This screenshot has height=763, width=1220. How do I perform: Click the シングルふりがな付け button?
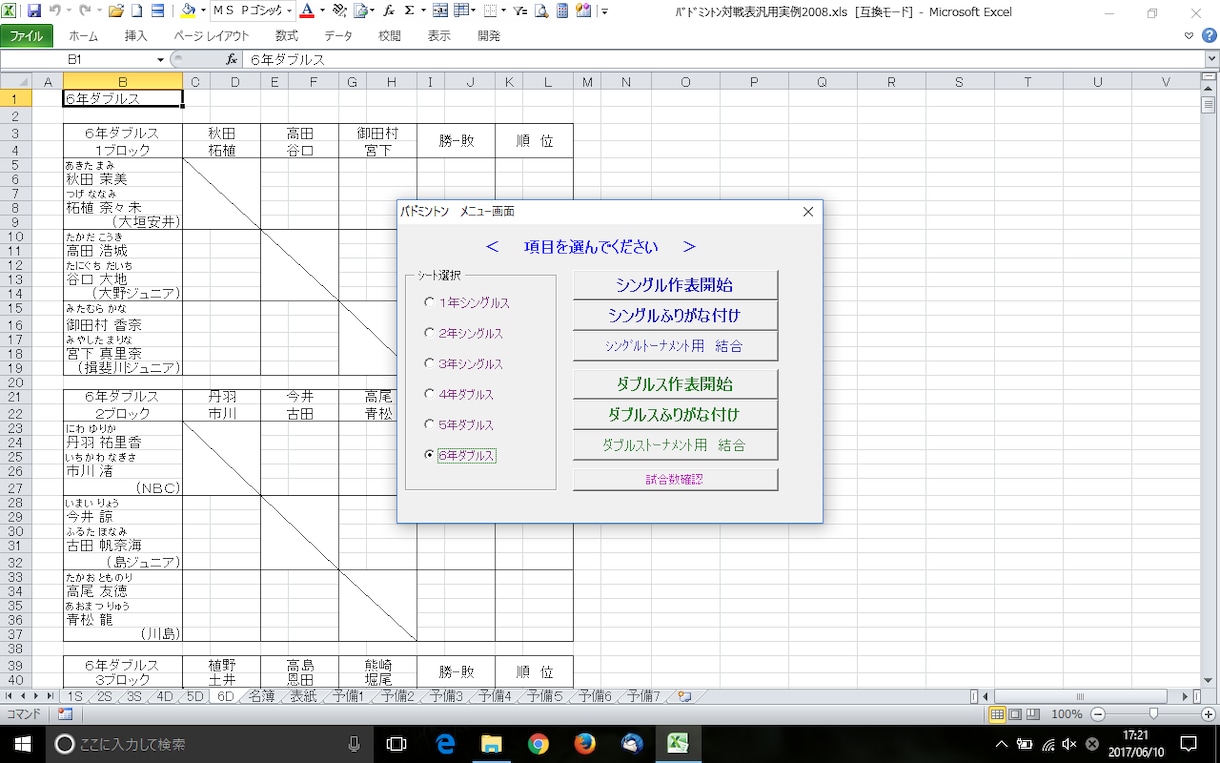[x=675, y=316]
